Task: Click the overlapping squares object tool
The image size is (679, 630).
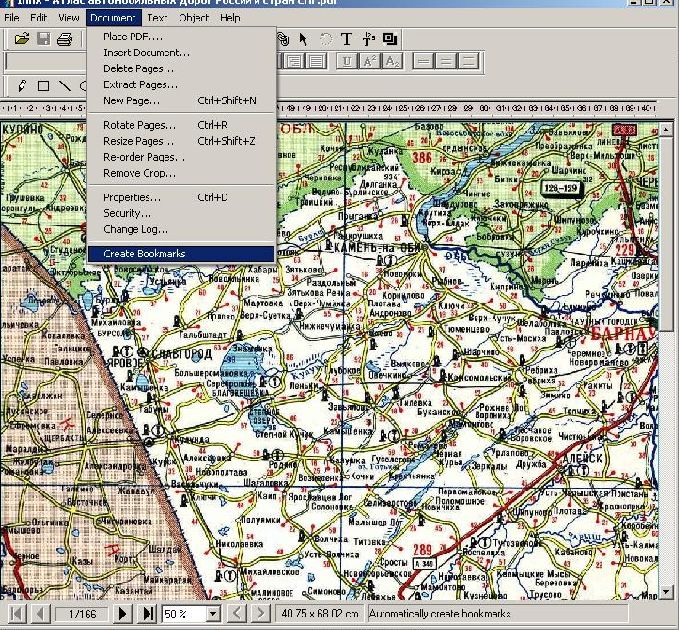Action: click(390, 39)
